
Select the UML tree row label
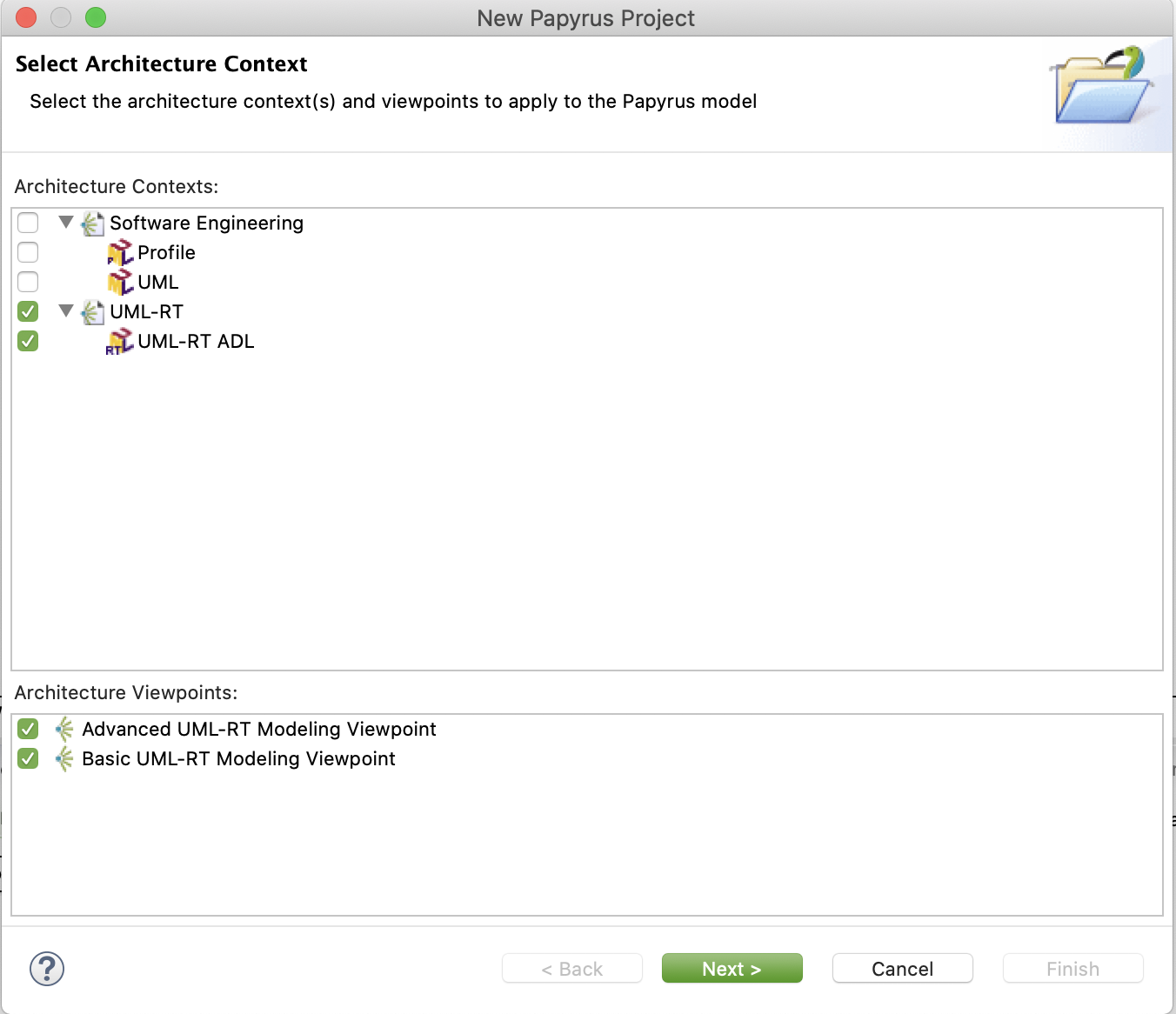coord(158,283)
